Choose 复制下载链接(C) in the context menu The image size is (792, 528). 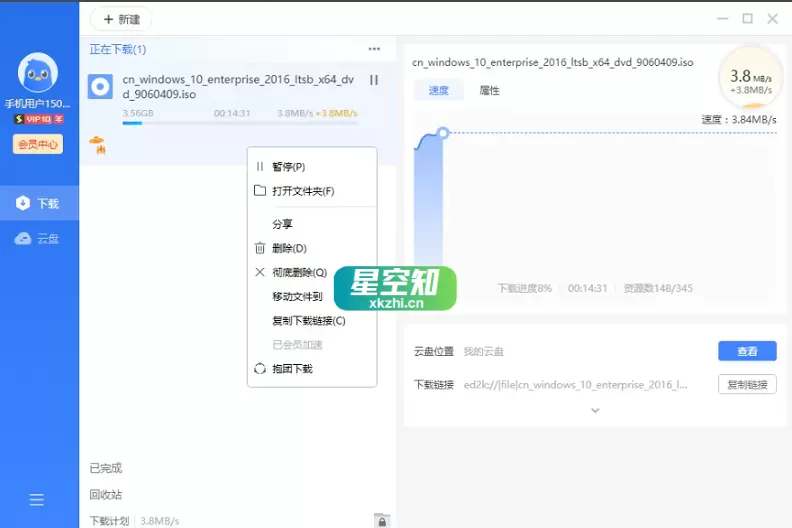(x=312, y=321)
